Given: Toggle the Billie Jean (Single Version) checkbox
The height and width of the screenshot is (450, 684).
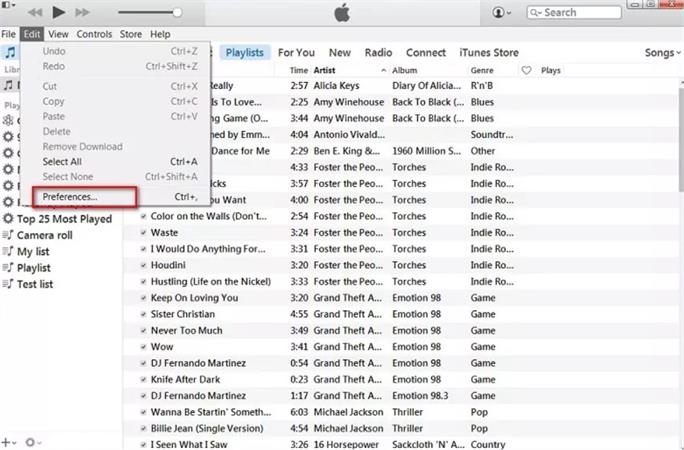Looking at the screenshot, I should click(143, 428).
